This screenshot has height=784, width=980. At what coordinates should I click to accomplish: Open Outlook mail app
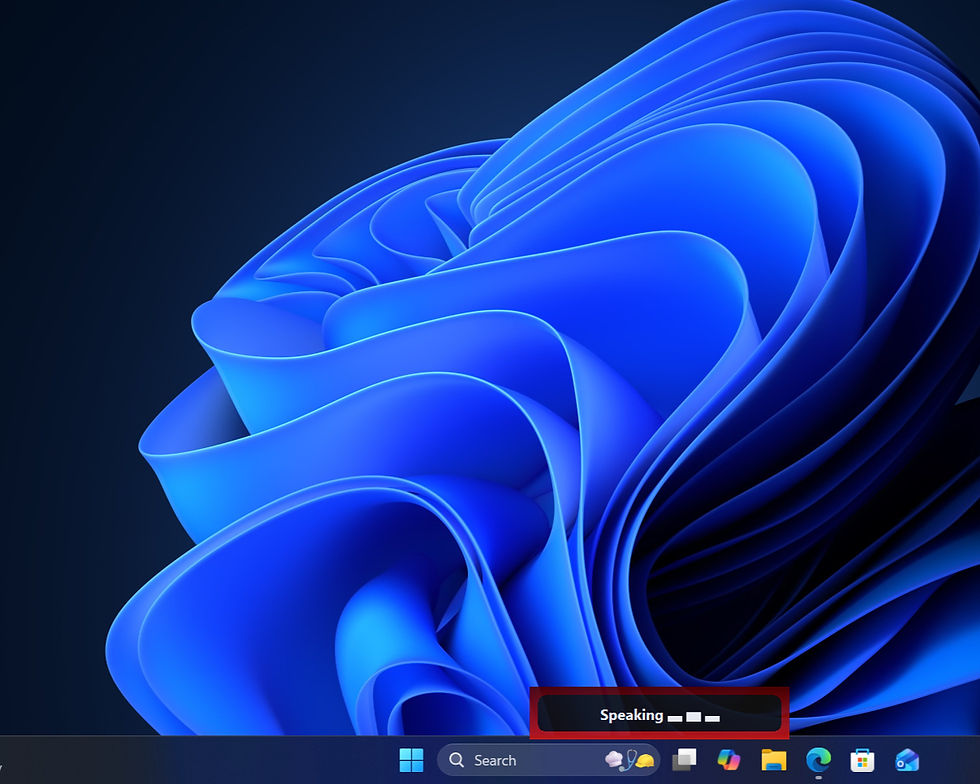click(x=907, y=760)
